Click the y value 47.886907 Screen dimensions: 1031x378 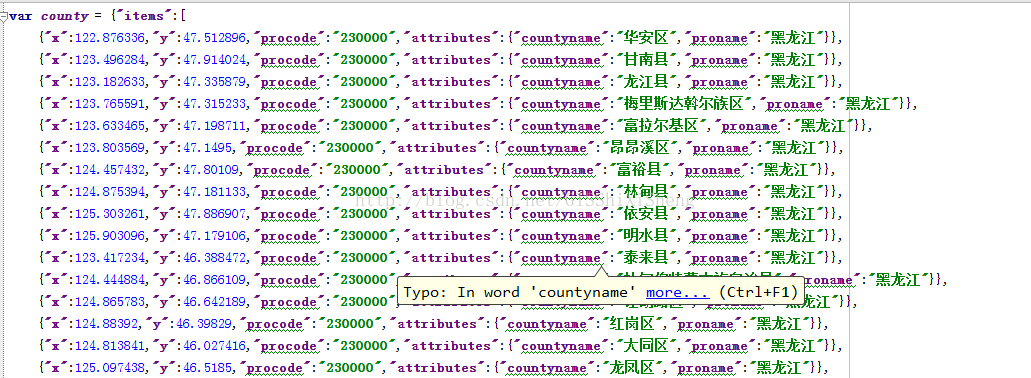(214, 214)
